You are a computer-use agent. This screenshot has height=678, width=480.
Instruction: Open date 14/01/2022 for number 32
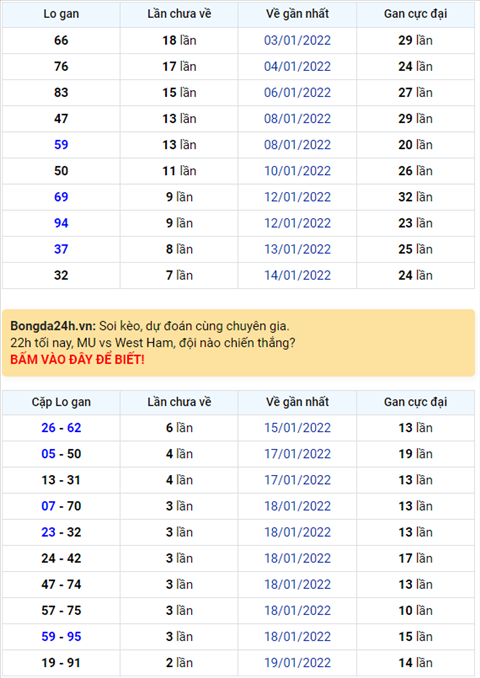(x=298, y=275)
